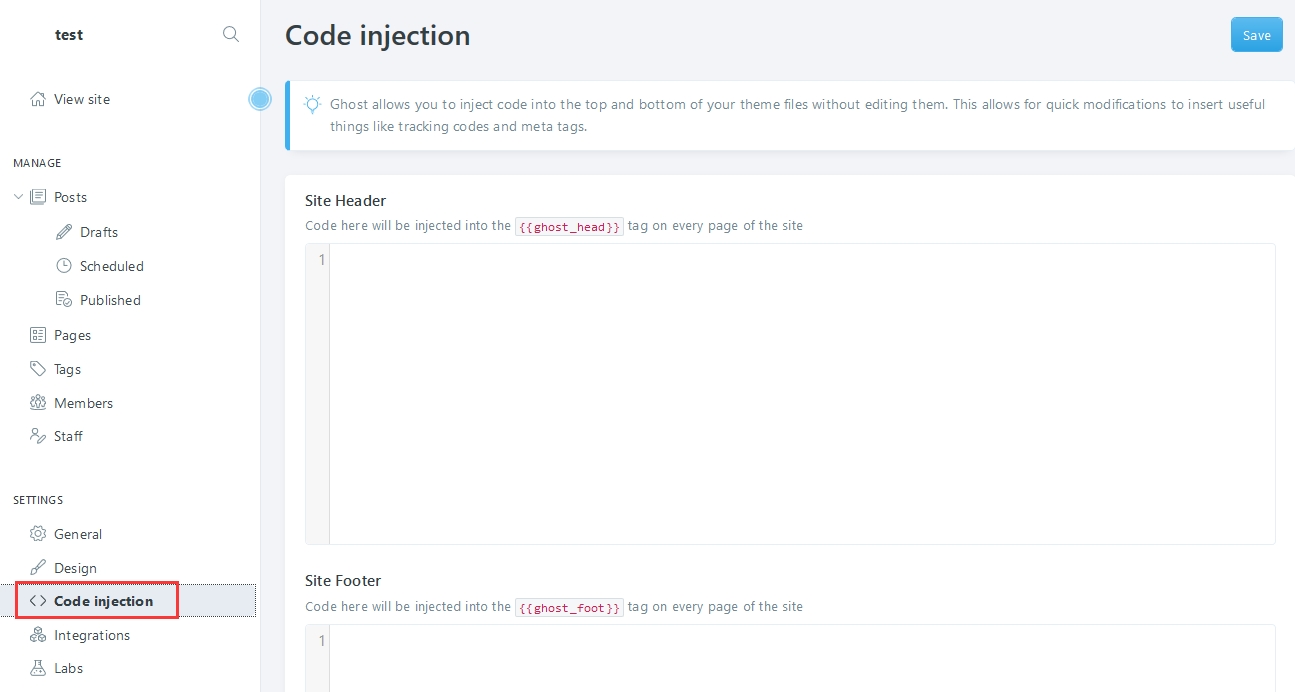Viewport: 1295px width, 692px height.
Task: Open the test site account menu
Action: [x=69, y=35]
